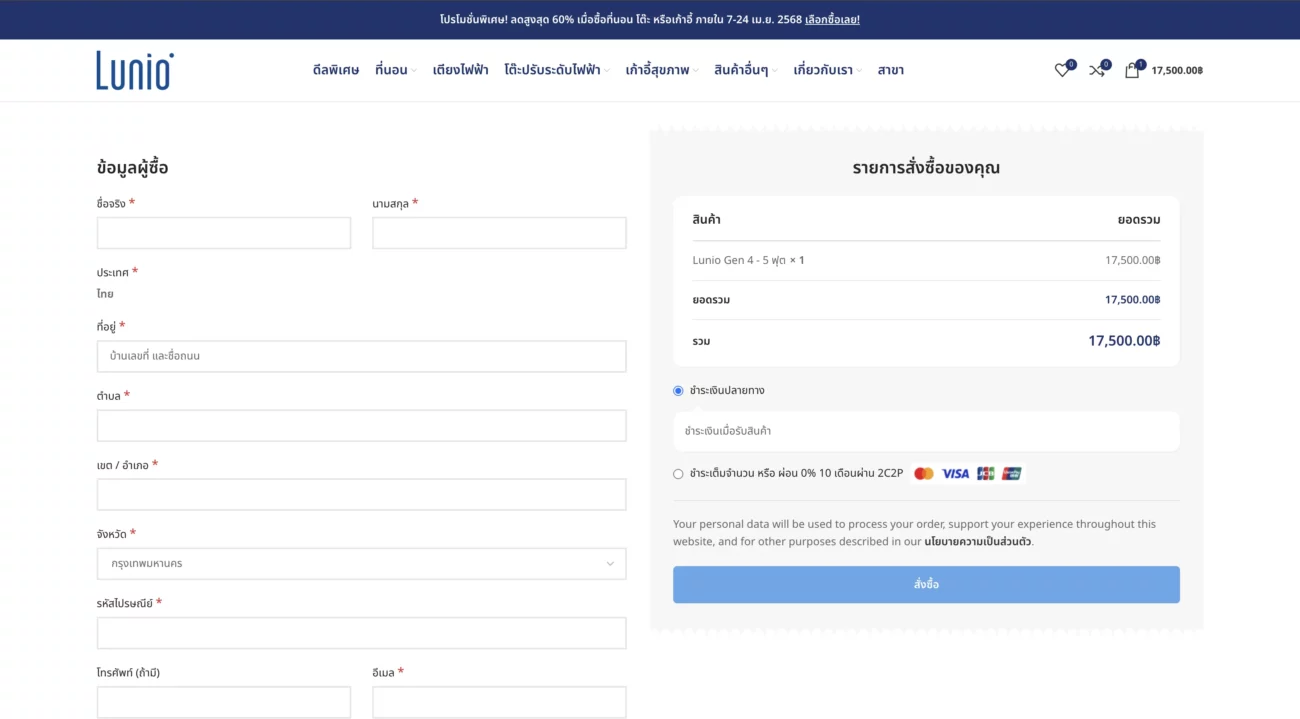Open the นโยบายความเป็นส่วนตัว privacy policy link
The width and height of the screenshot is (1300, 719).
pos(978,542)
